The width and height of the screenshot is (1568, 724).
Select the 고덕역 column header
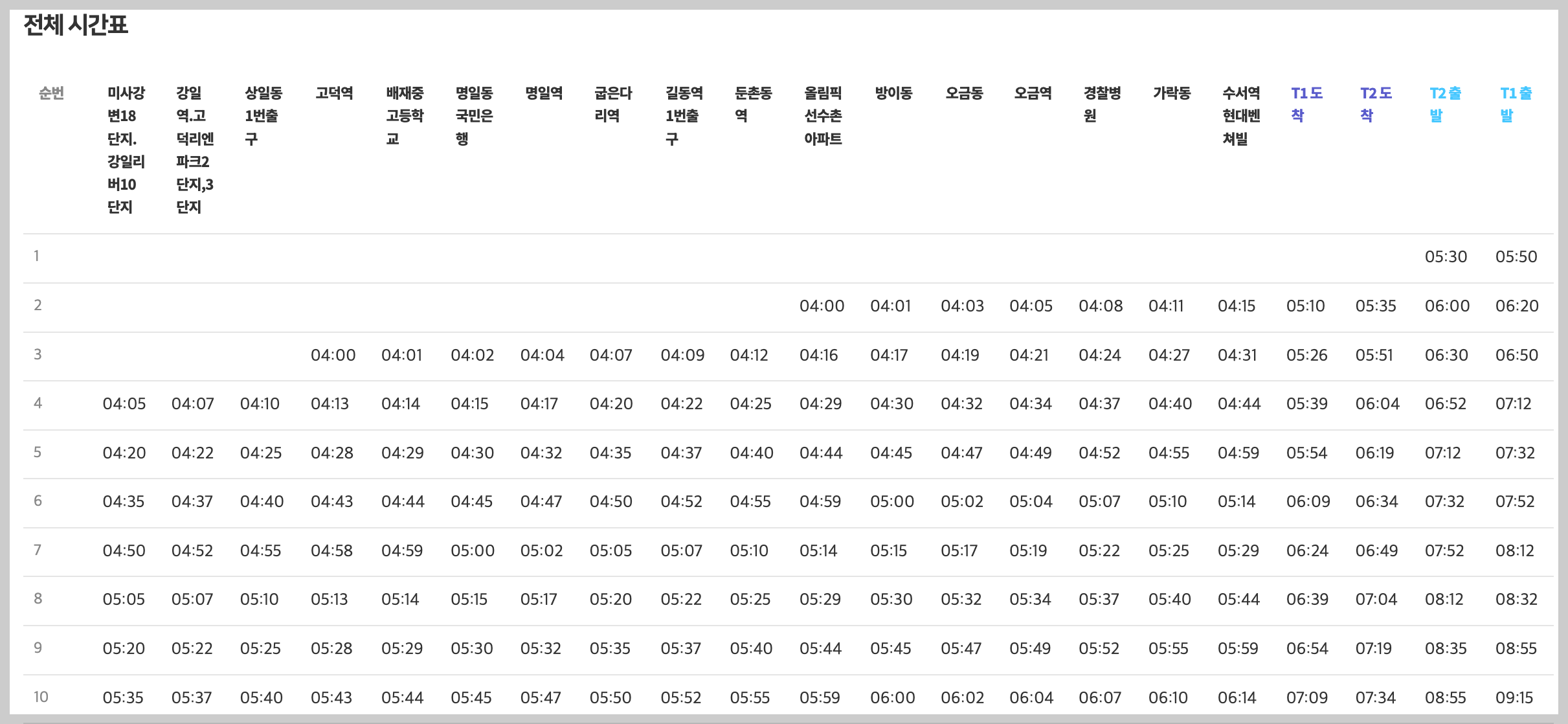click(x=333, y=94)
